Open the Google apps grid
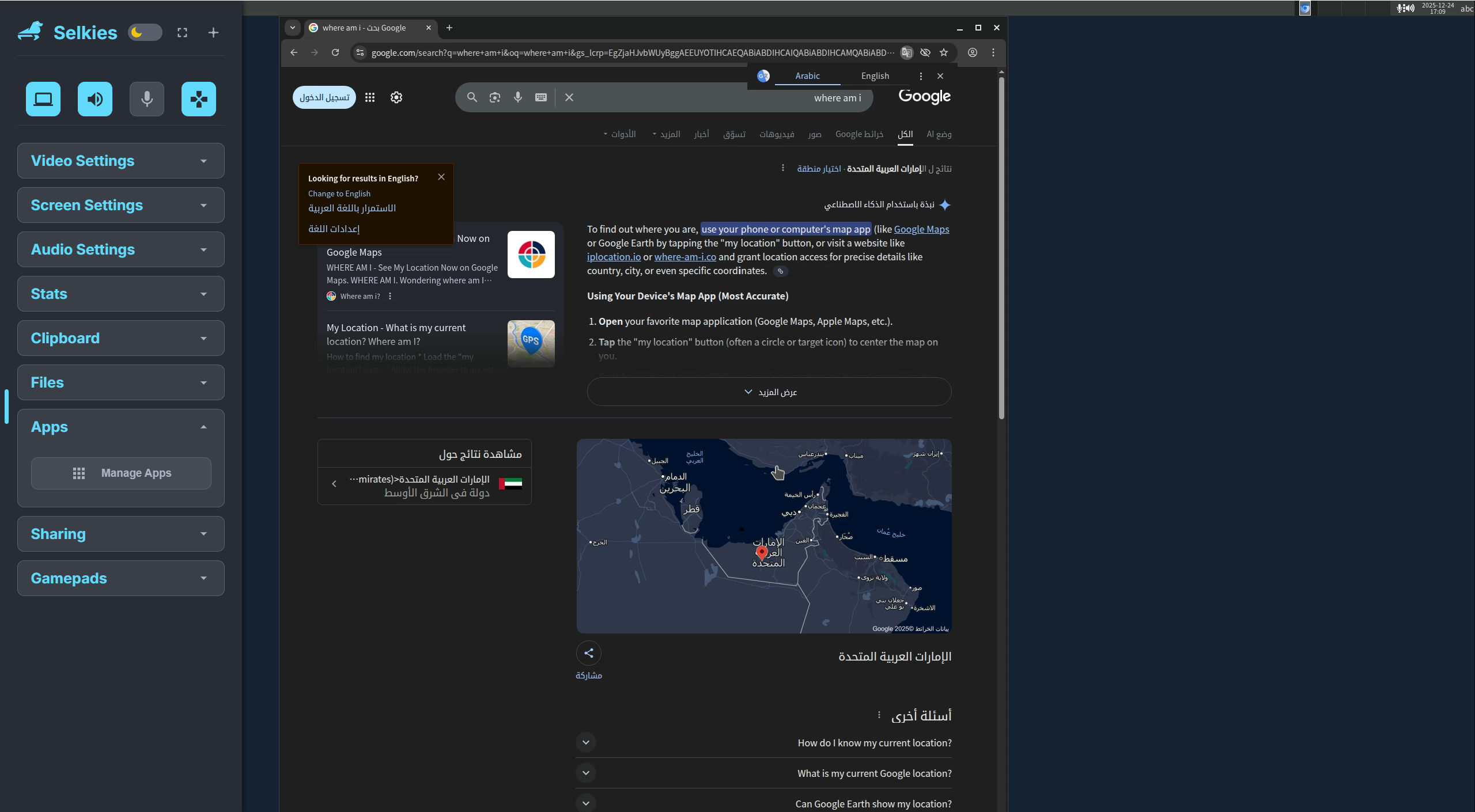Viewport: 1475px width, 812px height. tap(370, 97)
